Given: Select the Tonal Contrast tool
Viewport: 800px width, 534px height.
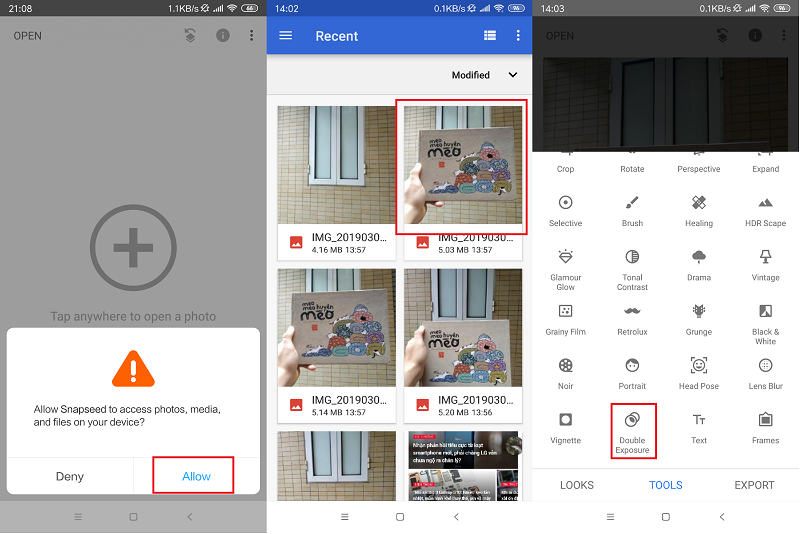Looking at the screenshot, I should 632,270.
